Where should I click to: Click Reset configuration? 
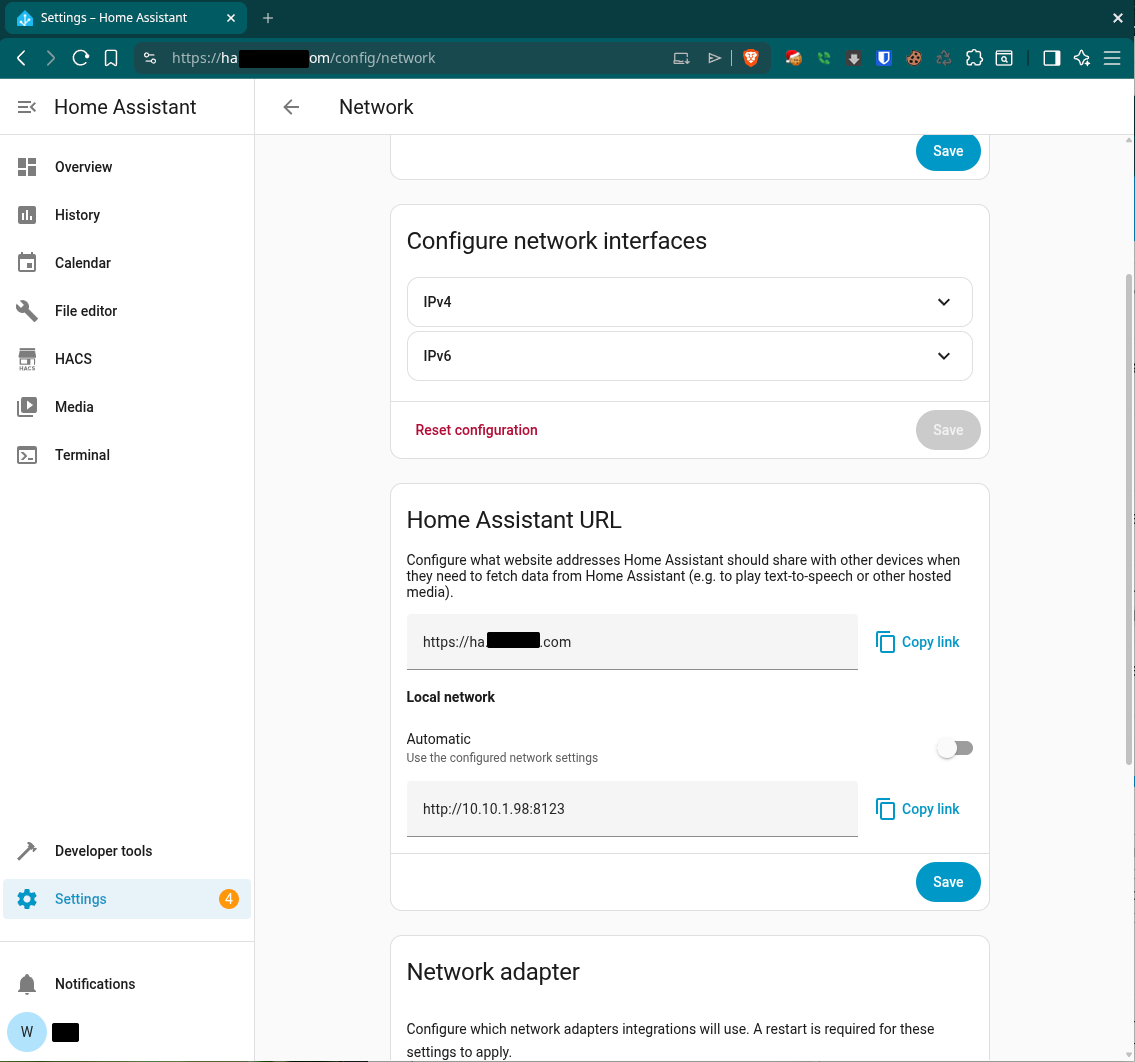click(476, 430)
